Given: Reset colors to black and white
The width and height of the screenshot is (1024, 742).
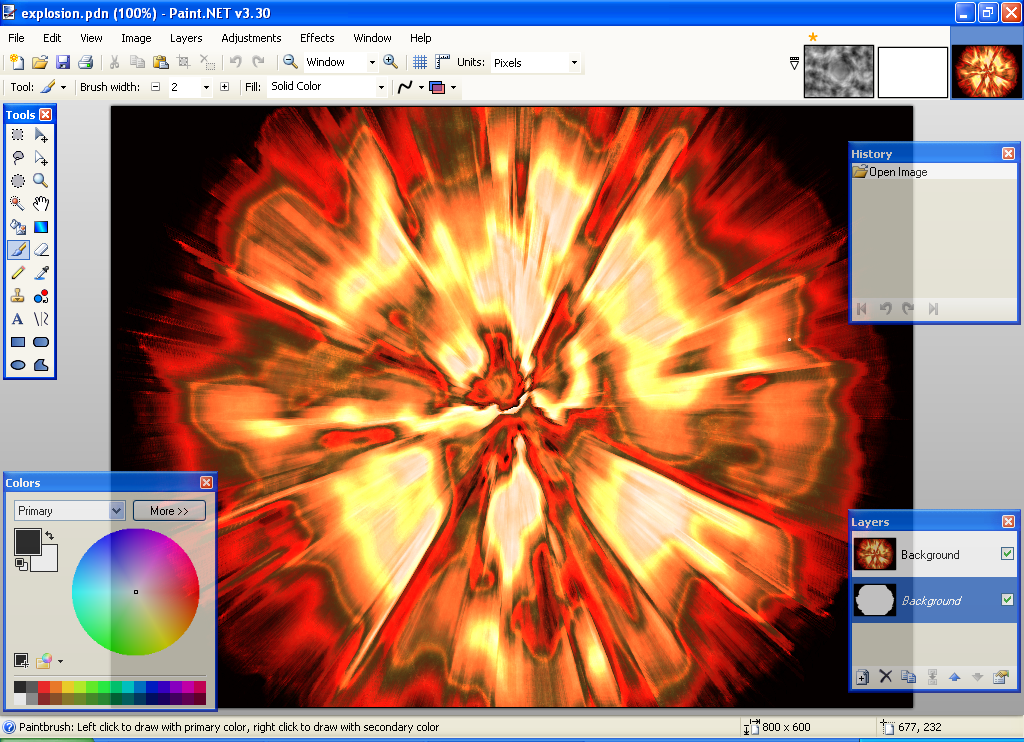Looking at the screenshot, I should click(x=20, y=564).
